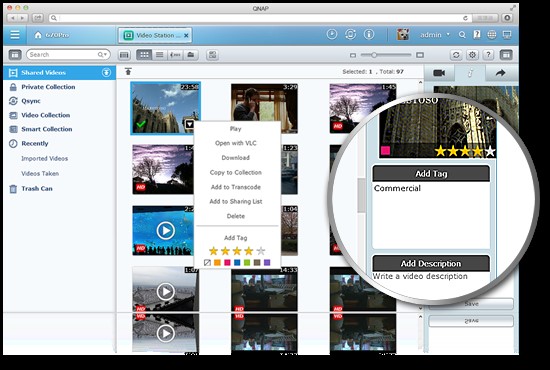Close the Video Station tab

[x=186, y=35]
